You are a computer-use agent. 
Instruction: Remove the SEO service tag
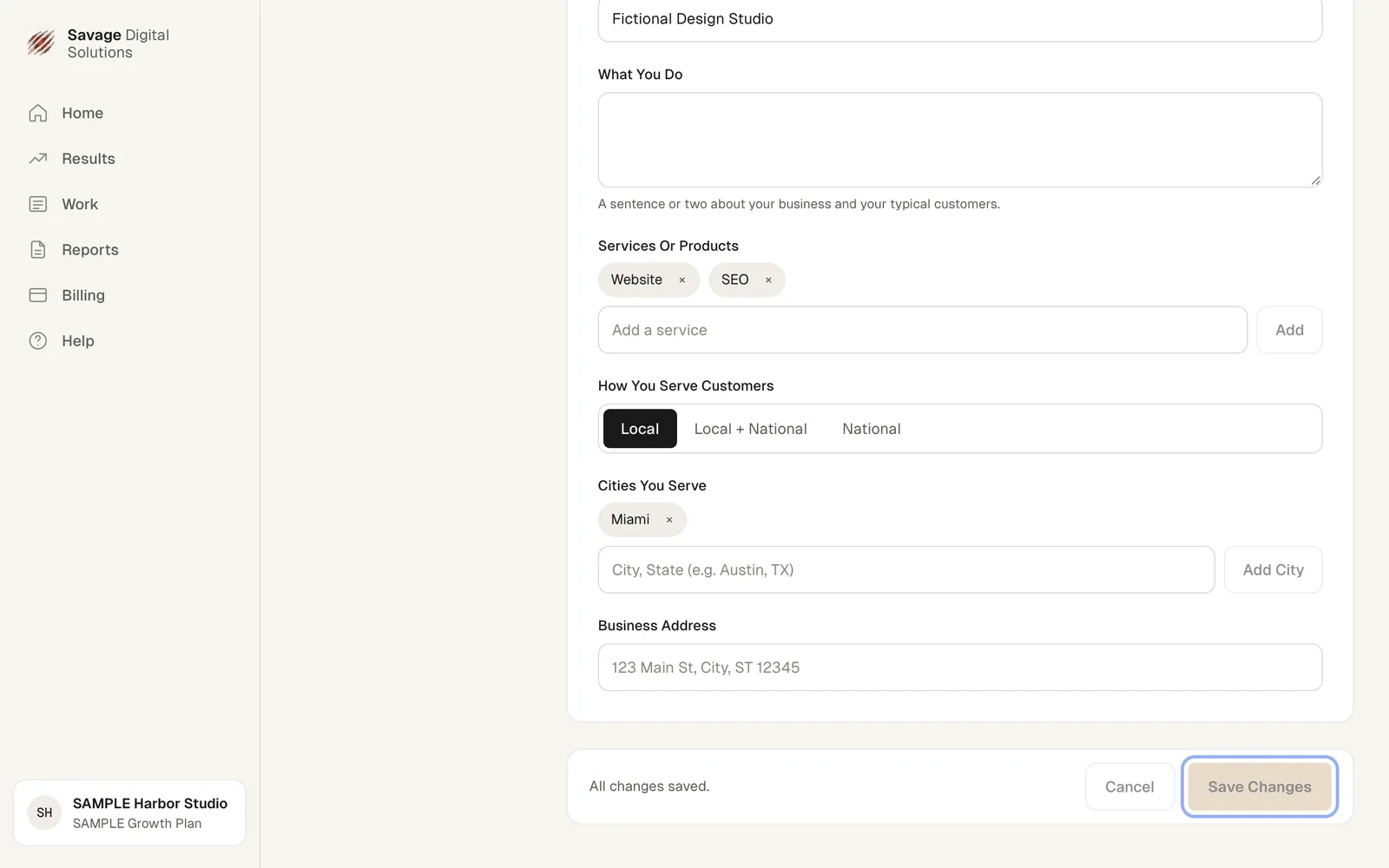coord(768,280)
